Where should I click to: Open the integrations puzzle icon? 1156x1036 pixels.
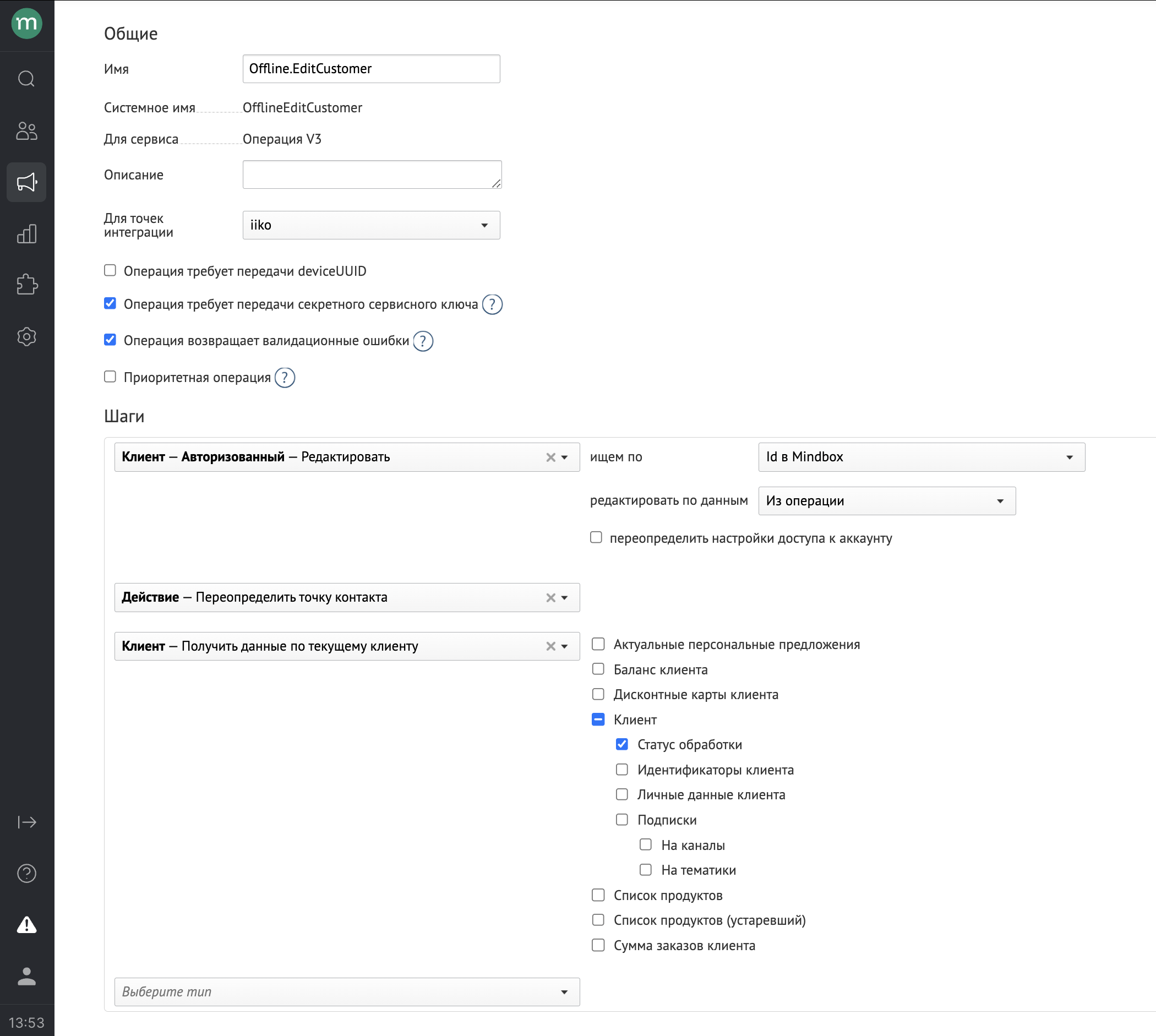coord(27,285)
